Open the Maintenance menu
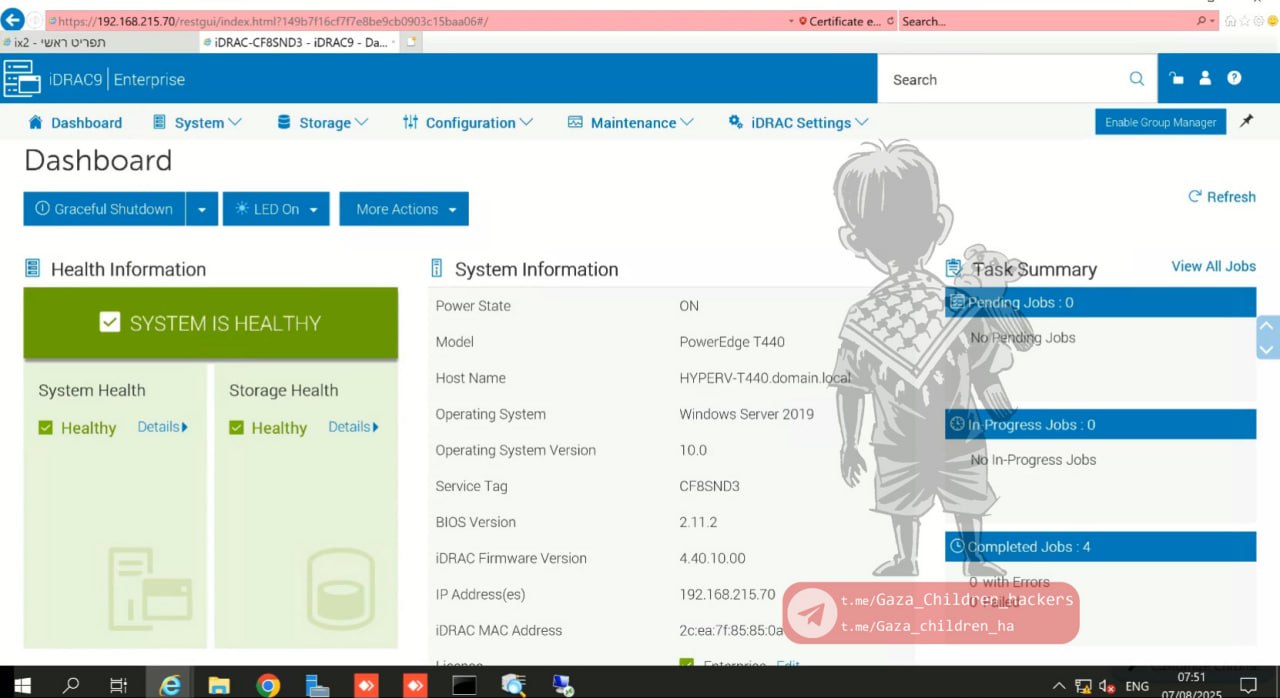The width and height of the screenshot is (1280, 698). (x=630, y=123)
